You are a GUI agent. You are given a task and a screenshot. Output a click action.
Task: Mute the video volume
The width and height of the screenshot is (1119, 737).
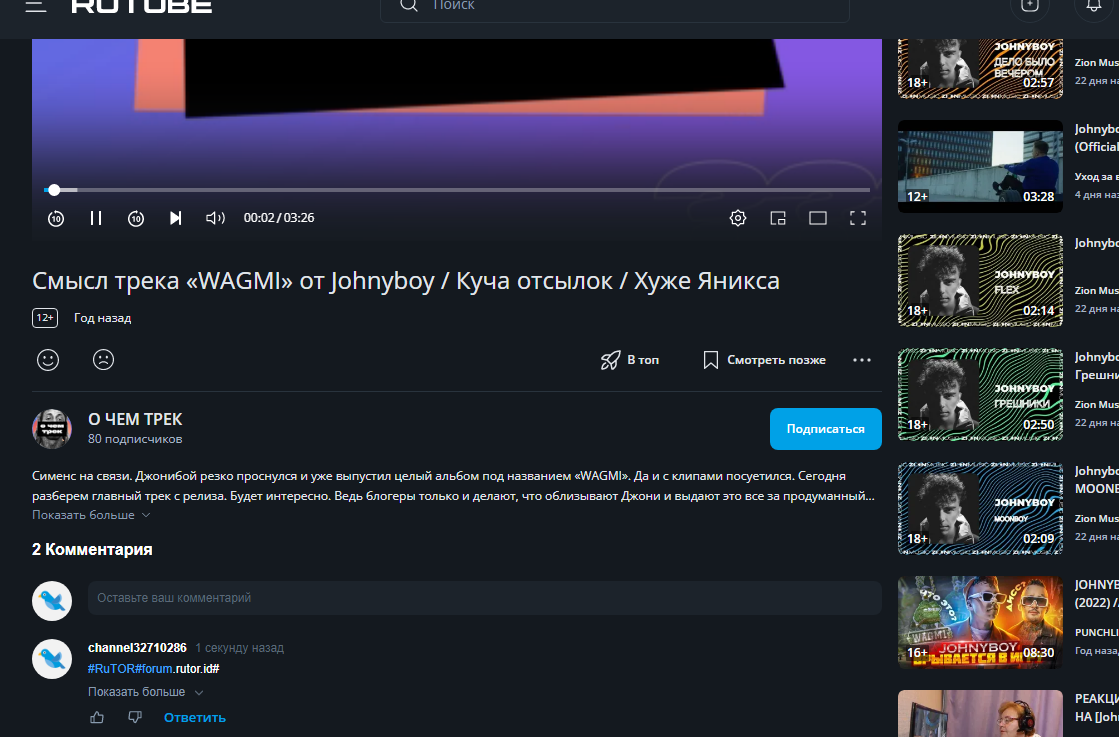(x=215, y=218)
